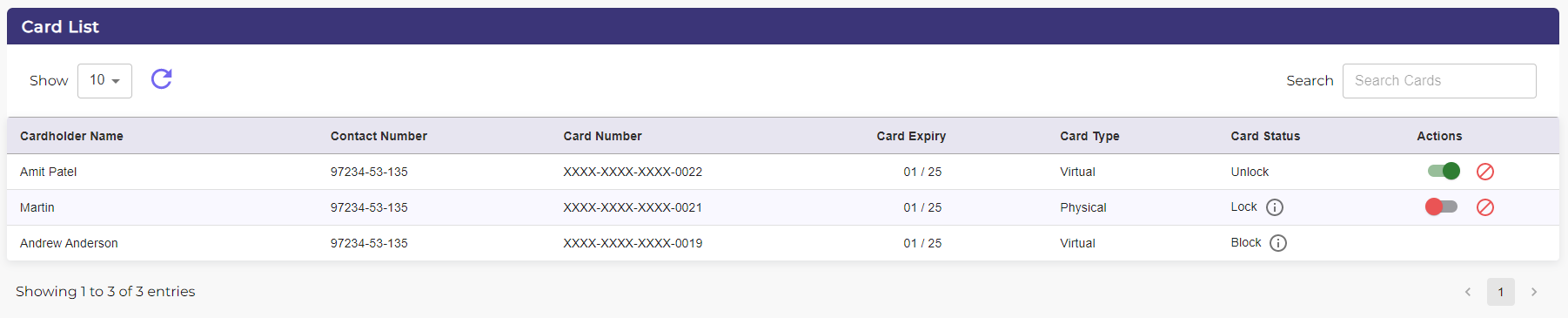Sort by Card Status column header
The width and height of the screenshot is (1568, 318).
1265,136
